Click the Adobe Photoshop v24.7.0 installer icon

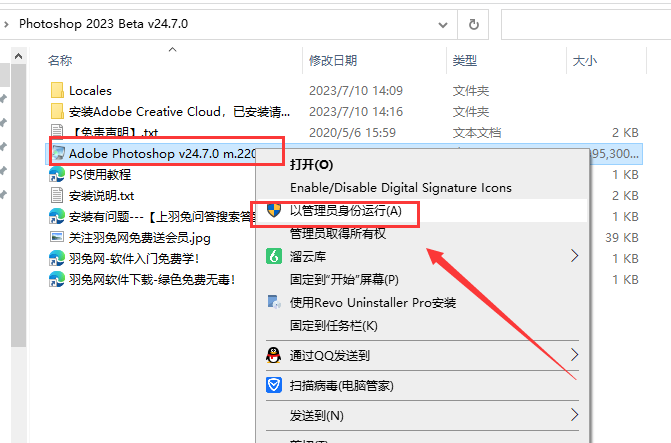pyautogui.click(x=58, y=153)
